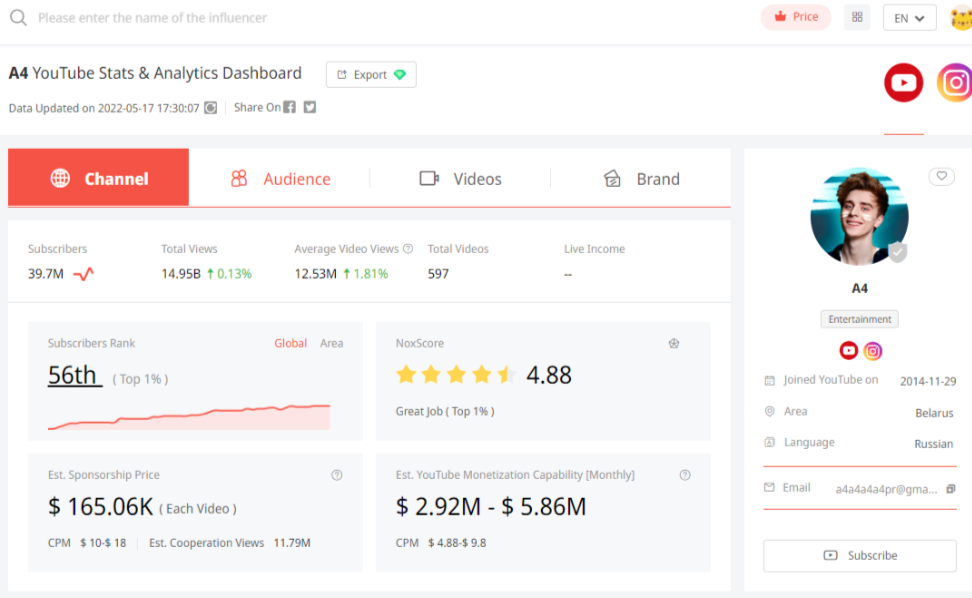Share the dashboard on Facebook
Screen dimensions: 972x598
point(289,107)
